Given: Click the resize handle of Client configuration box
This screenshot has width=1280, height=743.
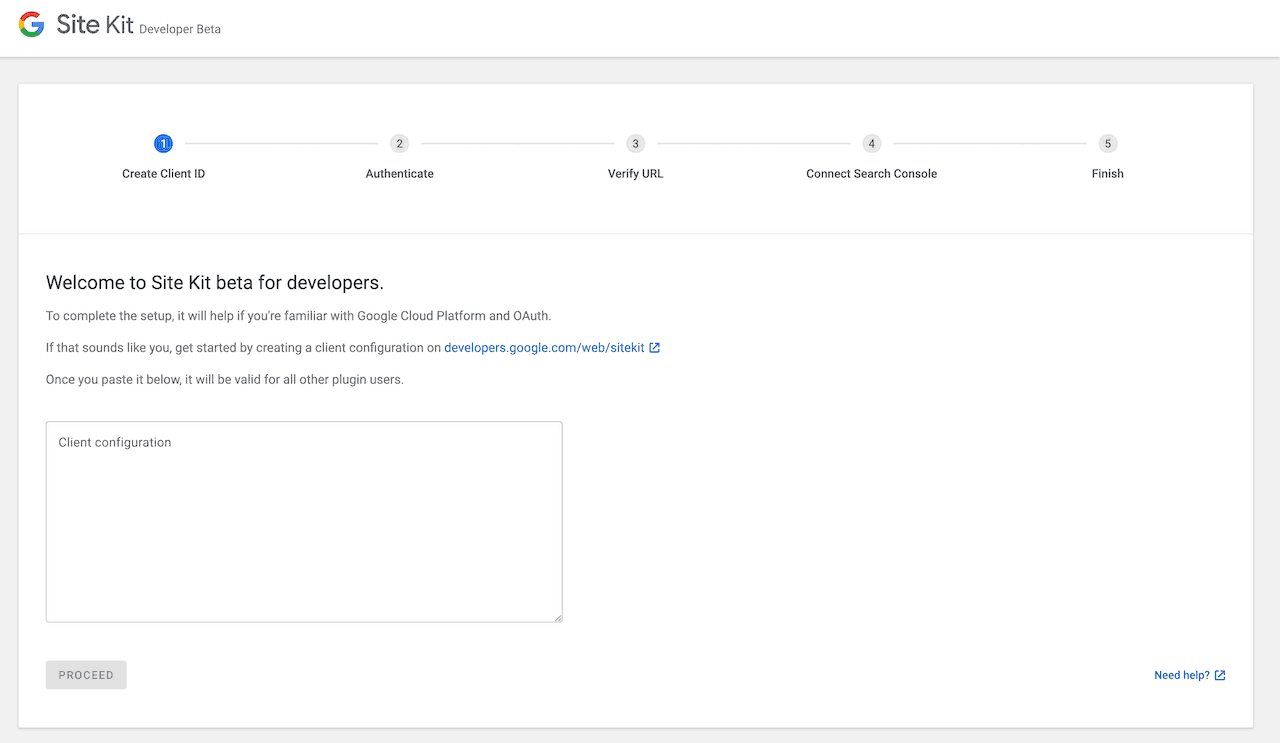Looking at the screenshot, I should (x=557, y=617).
